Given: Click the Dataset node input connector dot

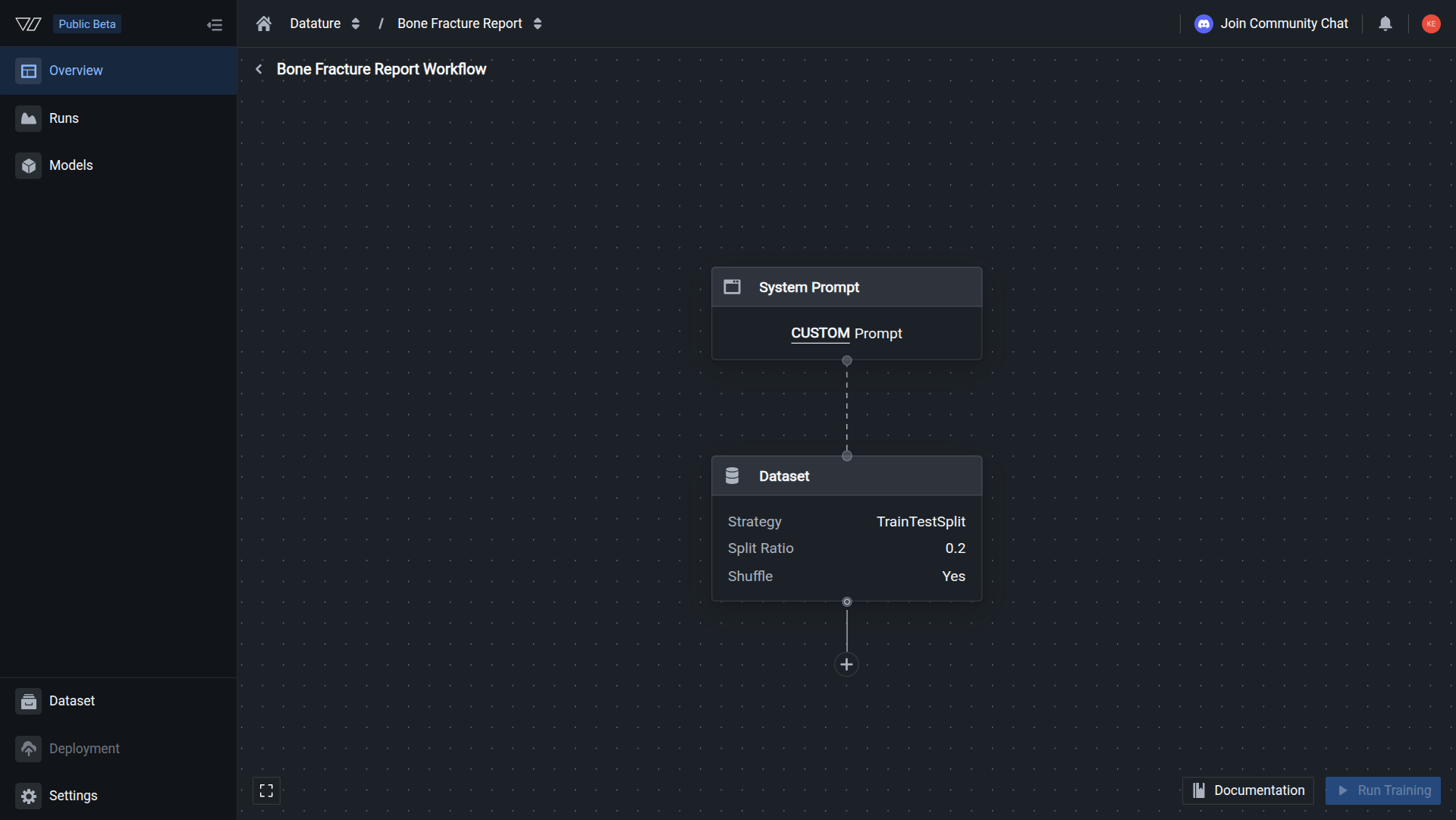Looking at the screenshot, I should pyautogui.click(x=847, y=456).
